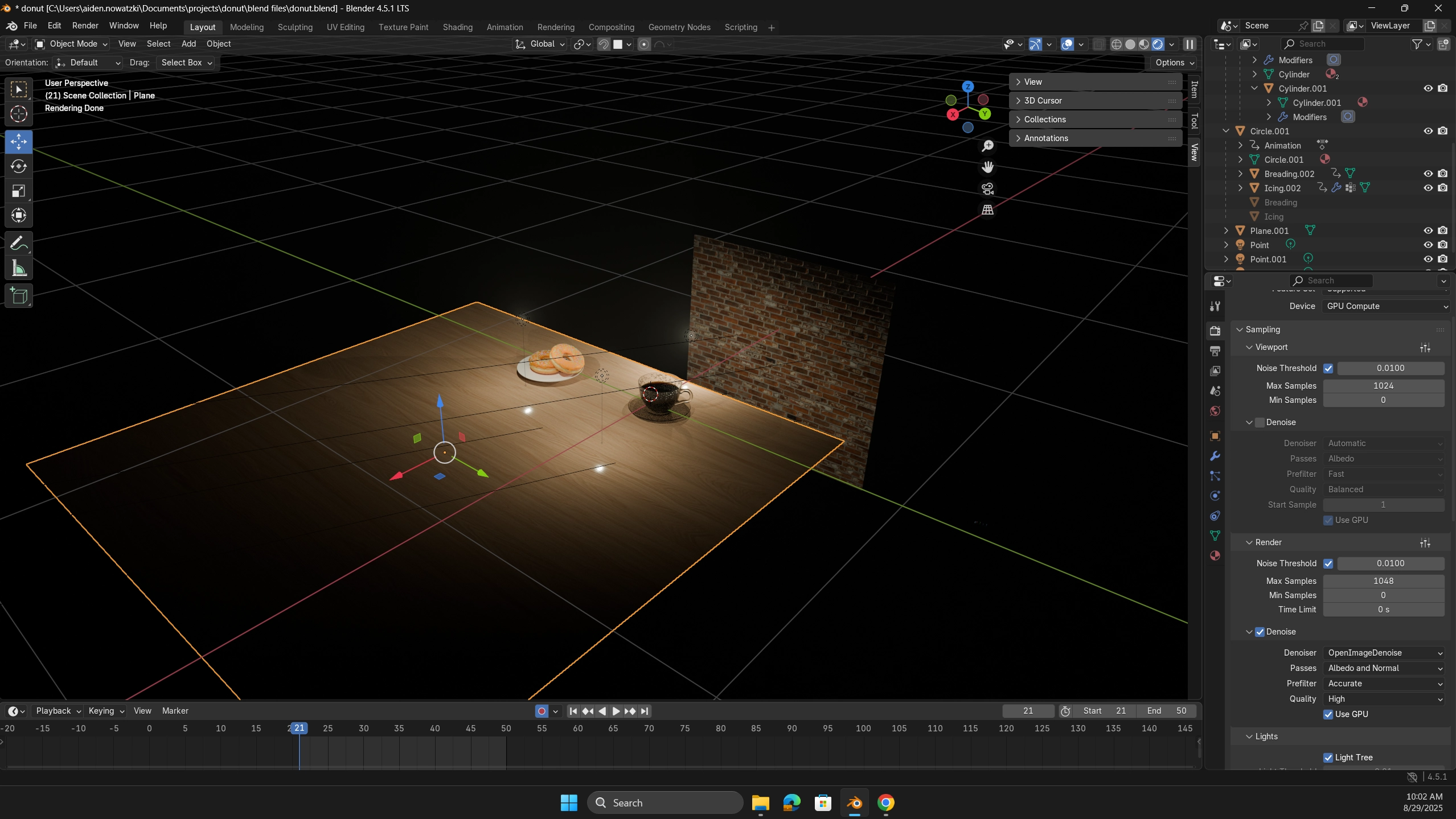Click the Blender taskbar icon
Screen dimensions: 1456x819
pos(854,802)
